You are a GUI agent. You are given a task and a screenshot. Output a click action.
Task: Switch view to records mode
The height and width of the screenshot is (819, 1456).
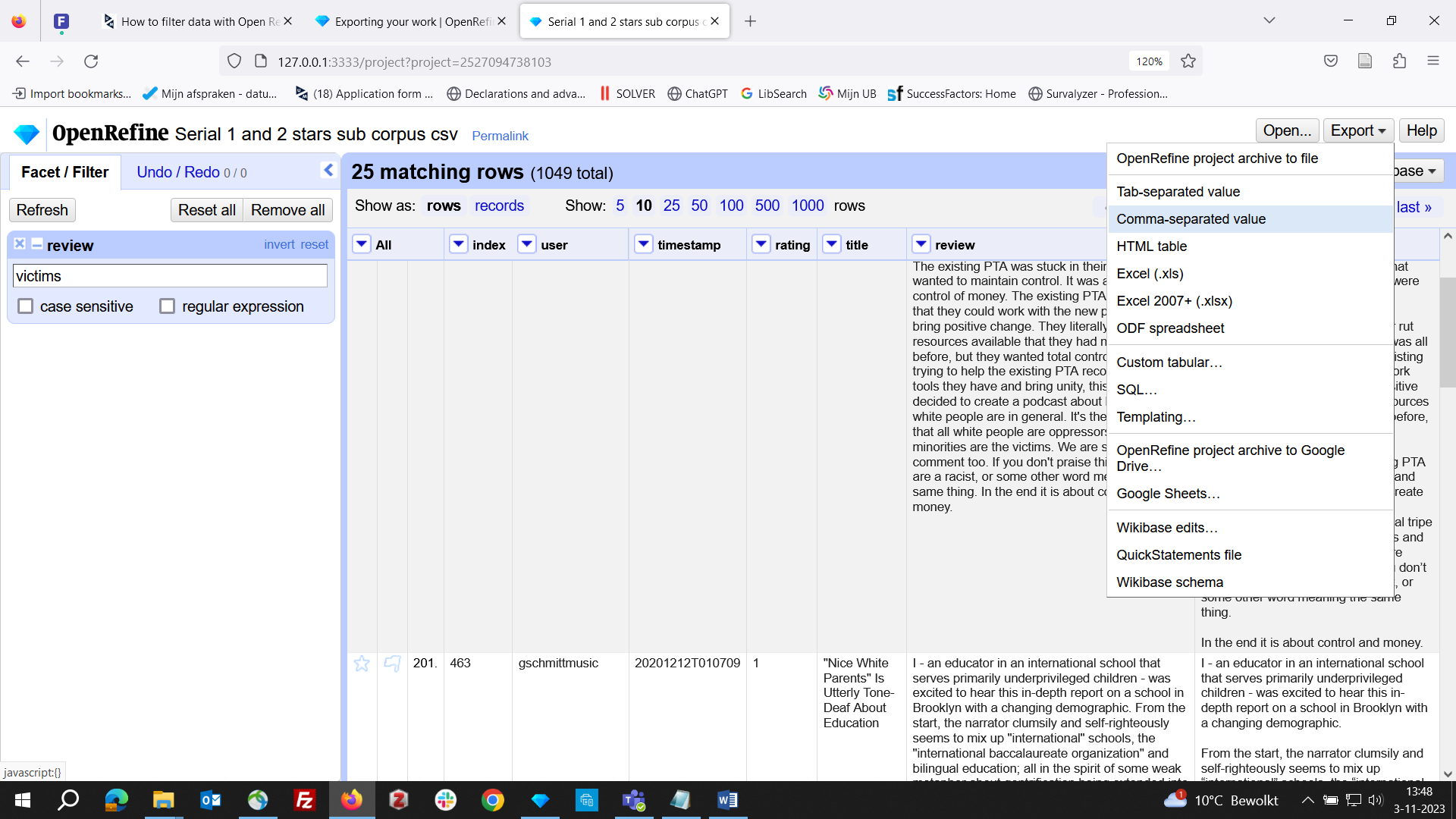pos(499,206)
